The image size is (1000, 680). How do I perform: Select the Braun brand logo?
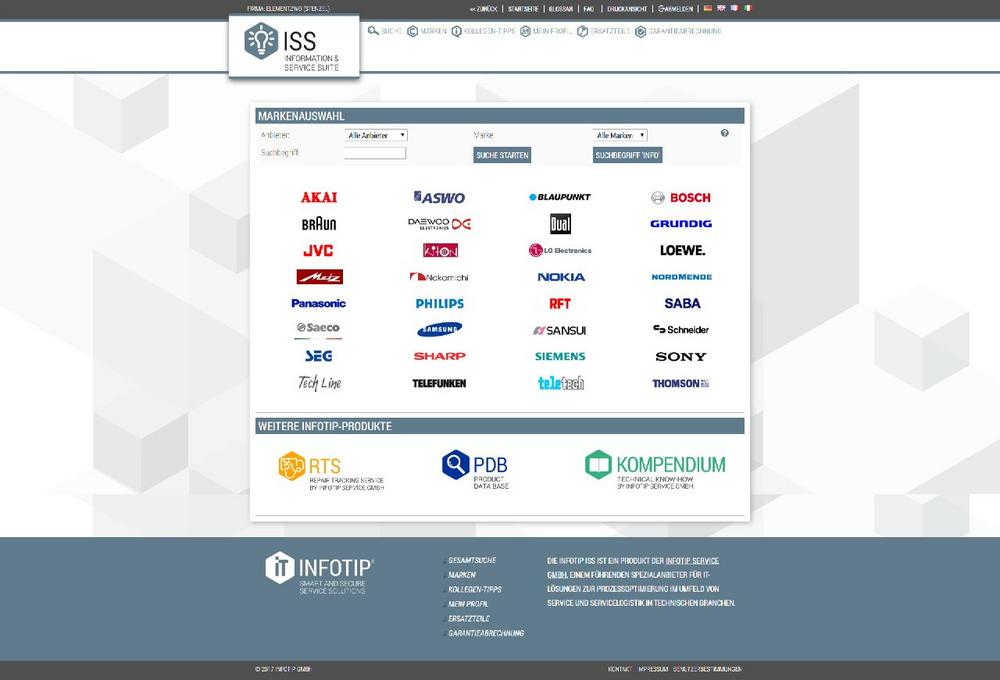pyautogui.click(x=319, y=224)
